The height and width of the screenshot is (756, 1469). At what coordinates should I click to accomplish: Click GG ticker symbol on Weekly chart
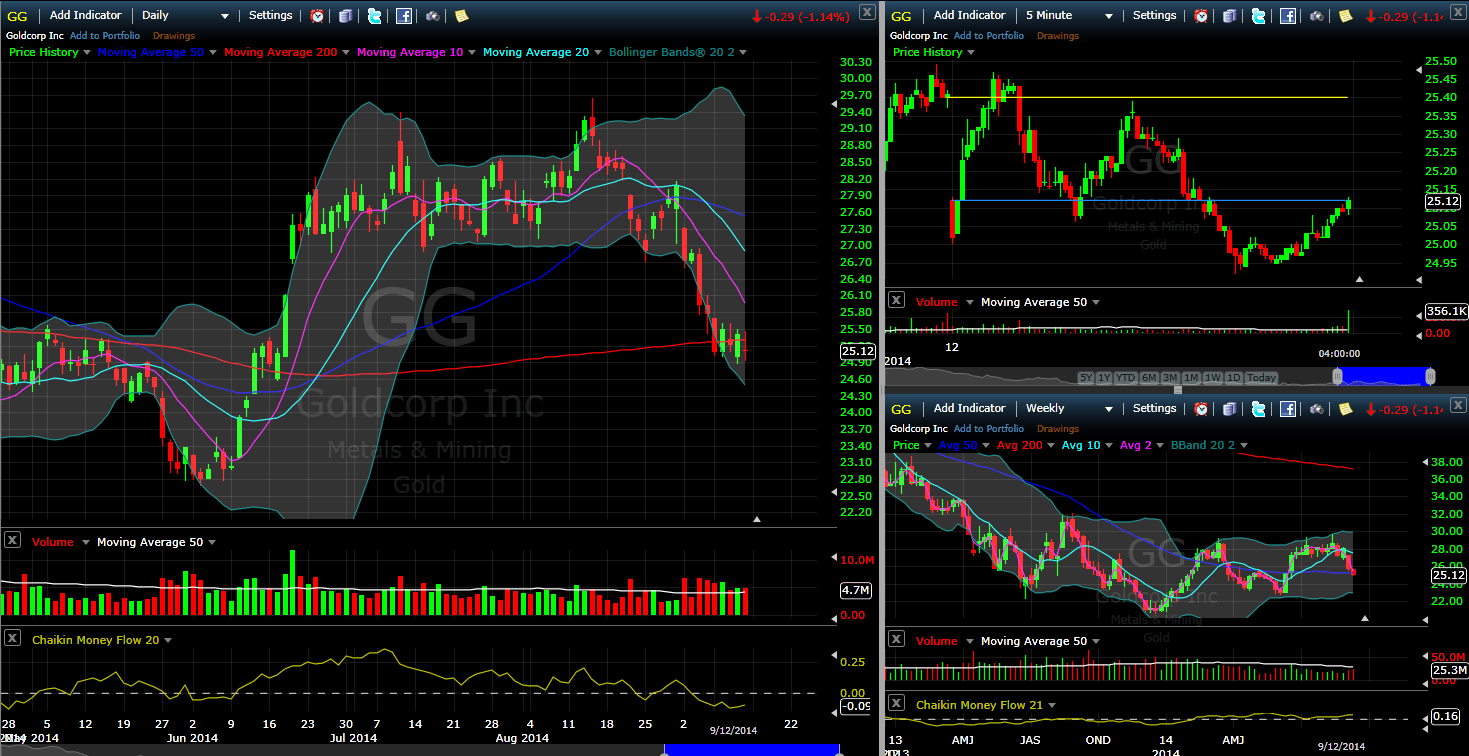901,409
